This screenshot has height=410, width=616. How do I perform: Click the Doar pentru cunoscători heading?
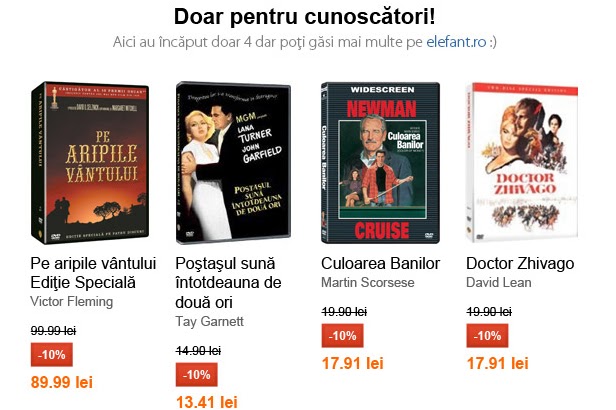304,17
